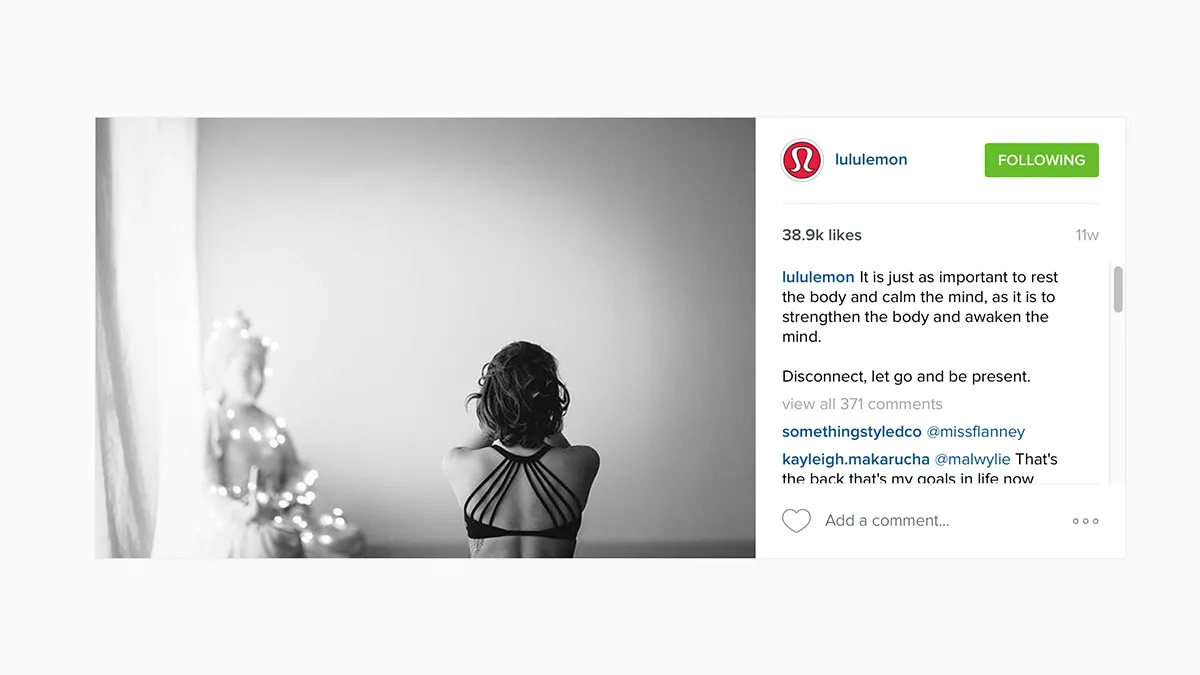Image resolution: width=1200 pixels, height=675 pixels.
Task: Click the red lululemon logo avatar
Action: pyautogui.click(x=802, y=160)
